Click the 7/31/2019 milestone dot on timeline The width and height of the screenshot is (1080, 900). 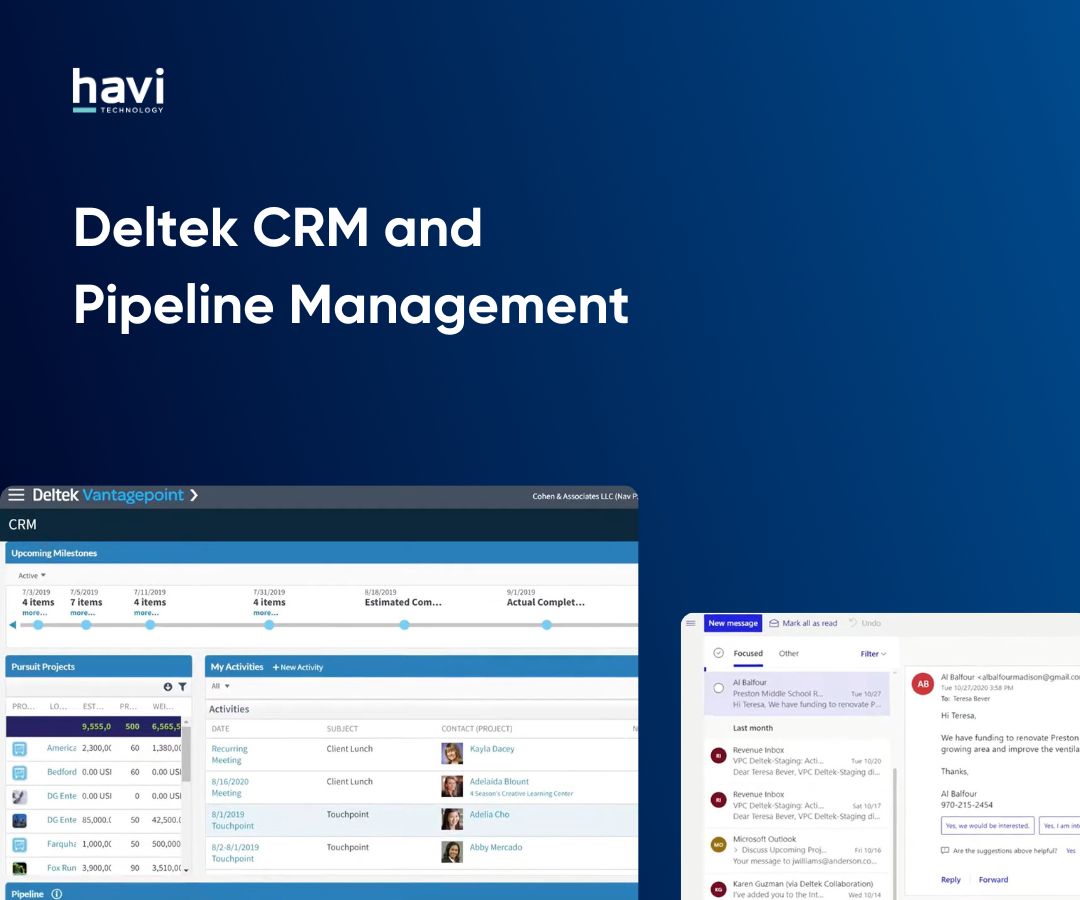pyautogui.click(x=269, y=625)
